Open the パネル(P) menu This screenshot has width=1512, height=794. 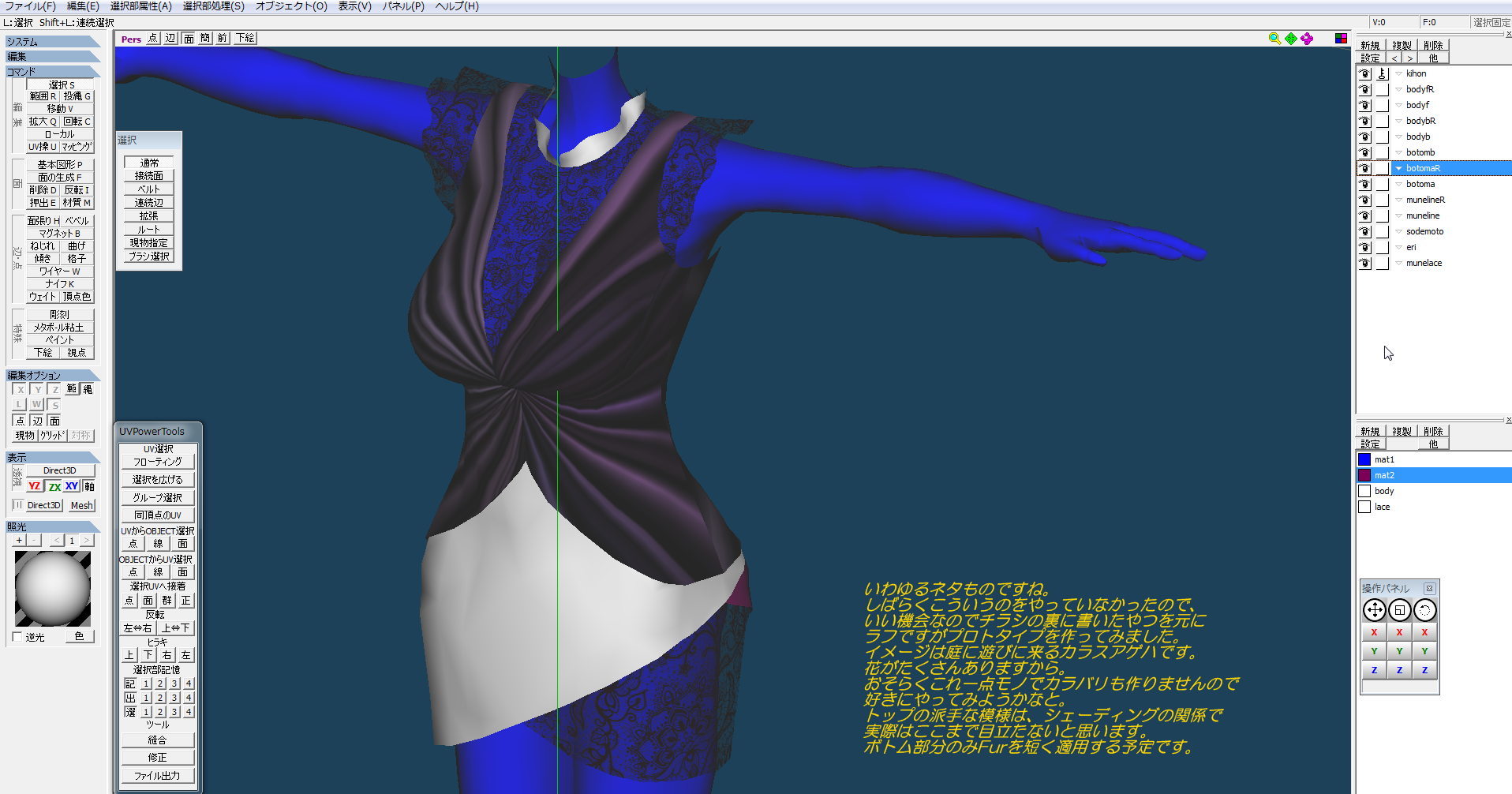[x=403, y=6]
